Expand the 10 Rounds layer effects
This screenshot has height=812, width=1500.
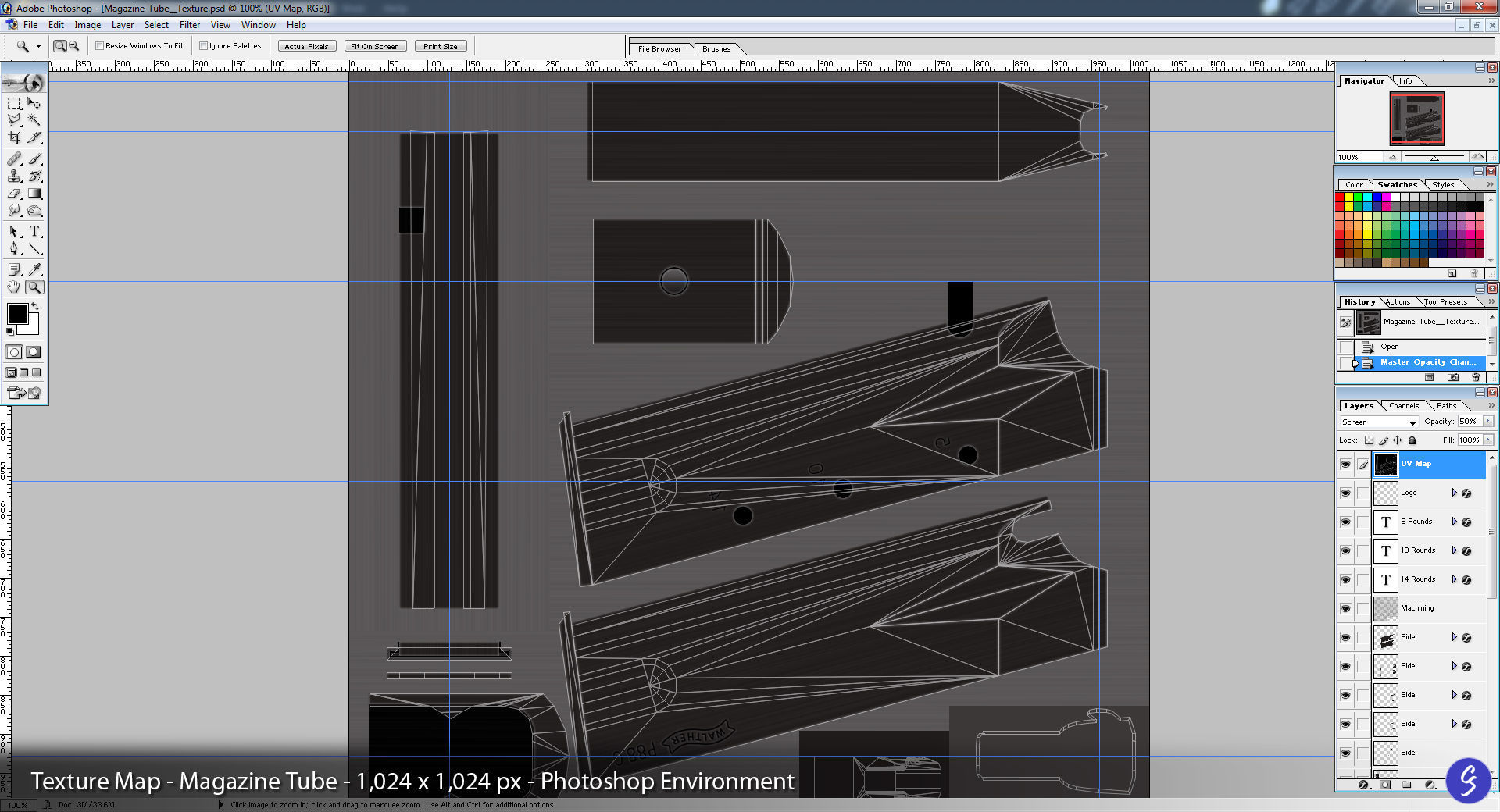click(x=1454, y=551)
